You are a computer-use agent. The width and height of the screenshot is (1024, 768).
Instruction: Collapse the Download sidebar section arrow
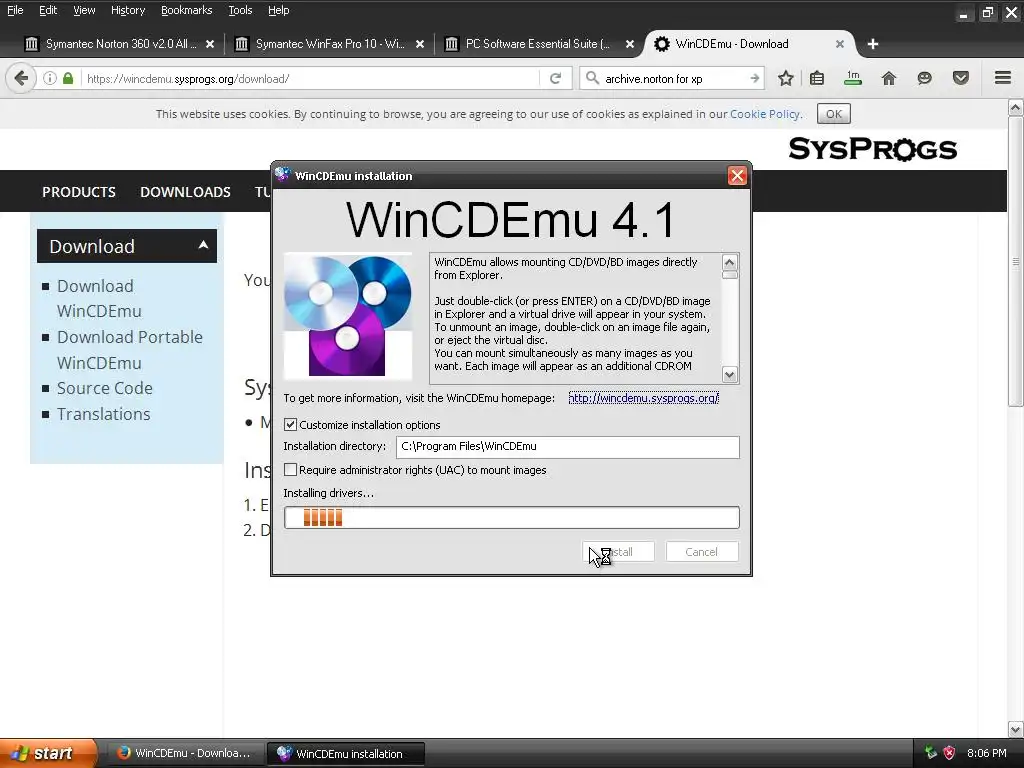[203, 245]
